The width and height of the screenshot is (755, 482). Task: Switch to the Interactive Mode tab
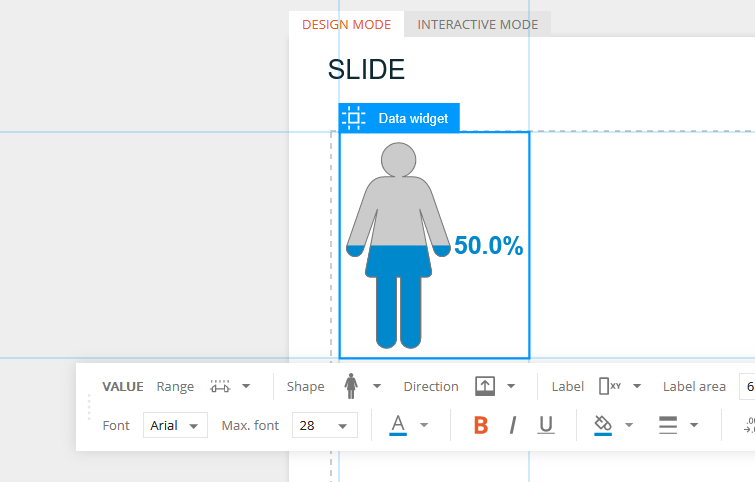pyautogui.click(x=478, y=25)
